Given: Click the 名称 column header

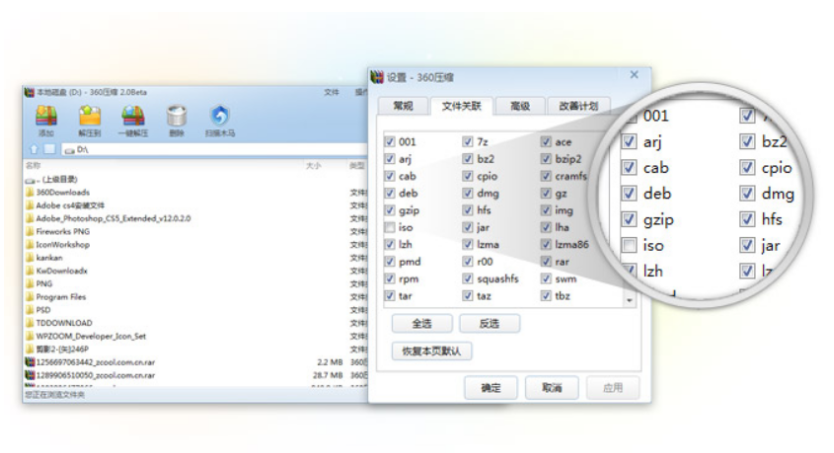Looking at the screenshot, I should tap(33, 166).
